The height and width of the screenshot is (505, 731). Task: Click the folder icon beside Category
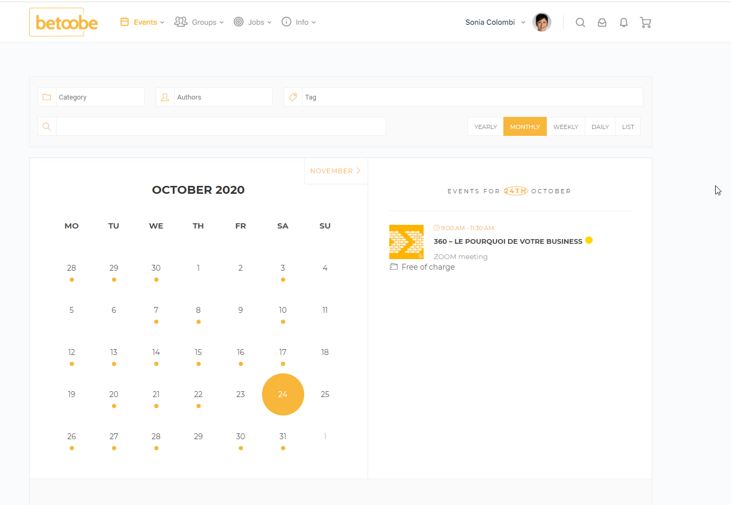[x=47, y=97]
